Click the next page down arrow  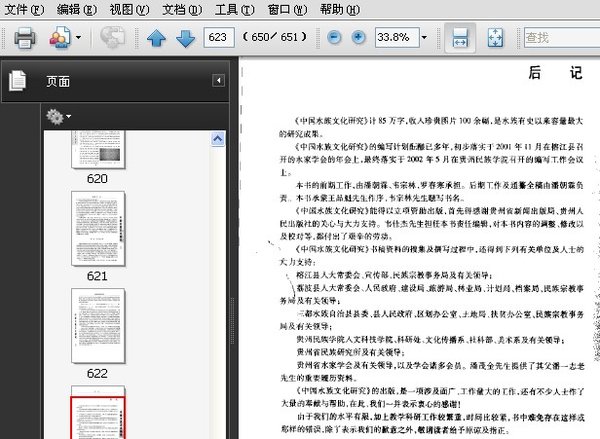pos(185,38)
